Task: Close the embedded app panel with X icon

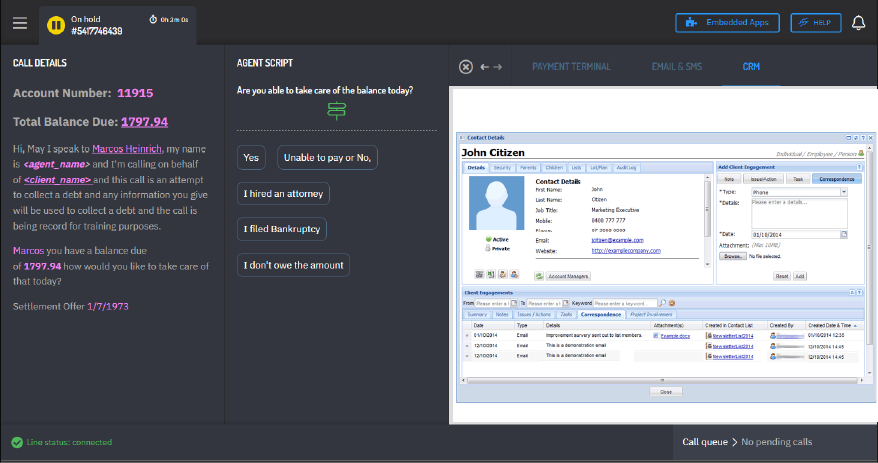Action: tap(466, 67)
